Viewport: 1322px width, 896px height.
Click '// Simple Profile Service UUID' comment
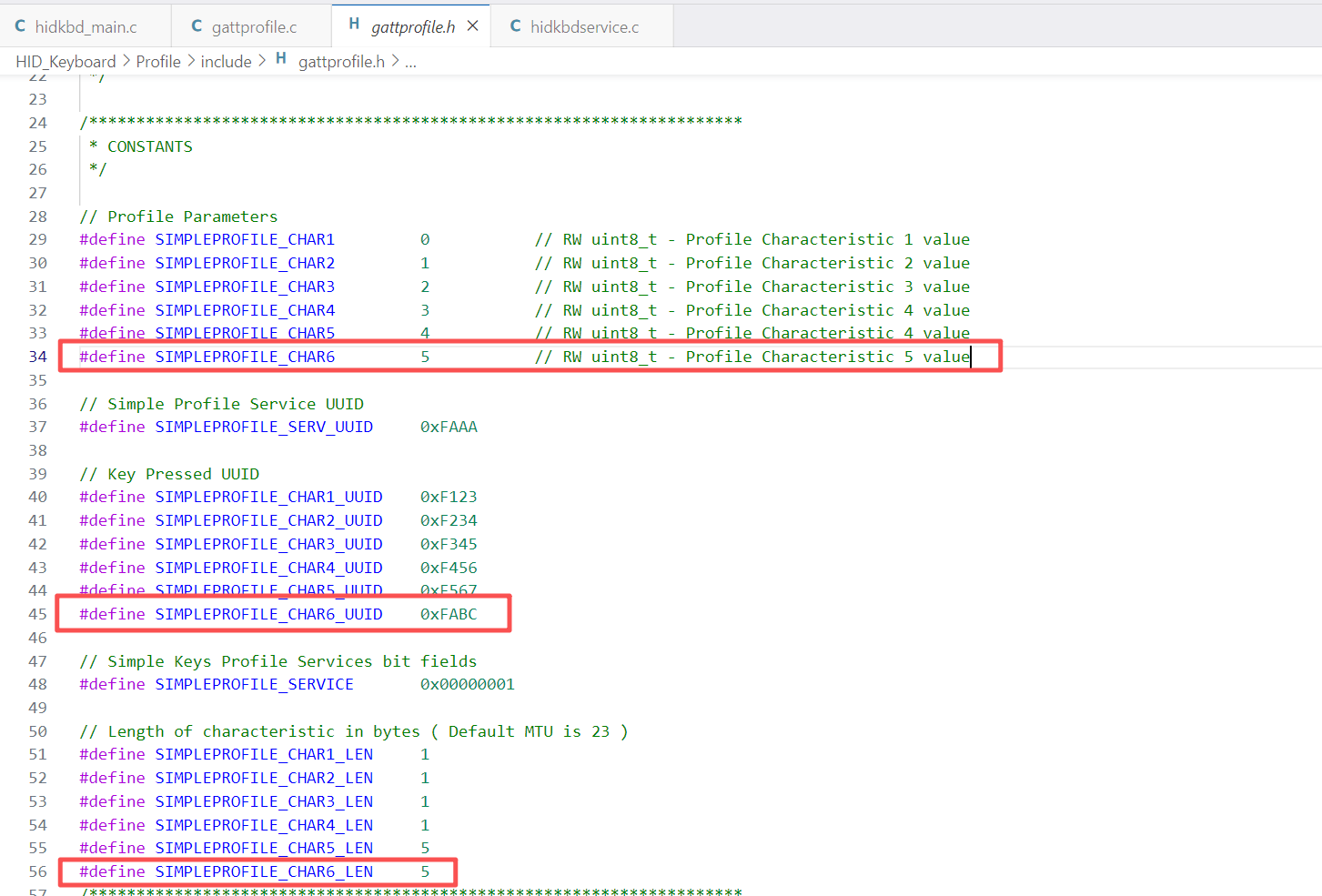click(x=221, y=404)
